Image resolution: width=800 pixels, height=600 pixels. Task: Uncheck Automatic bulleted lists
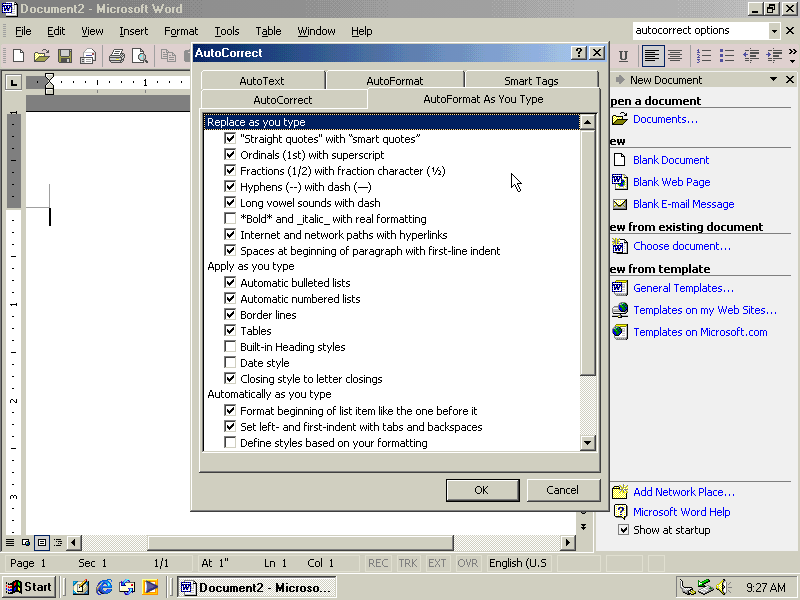coord(230,283)
